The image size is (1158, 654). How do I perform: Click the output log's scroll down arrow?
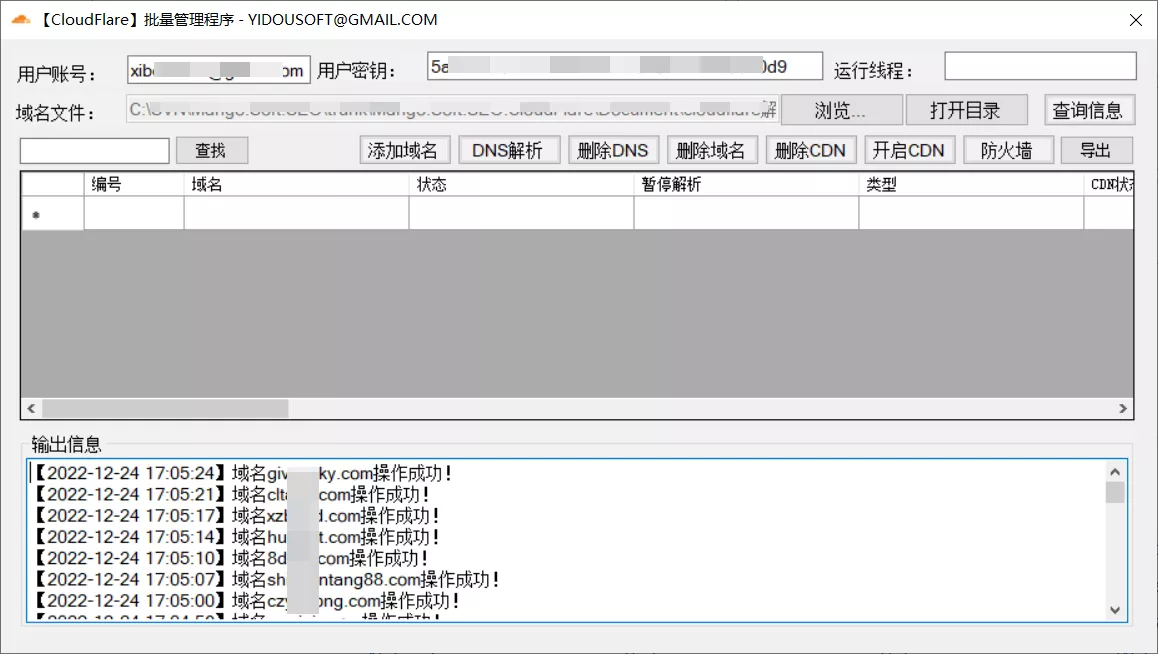tap(1115, 610)
